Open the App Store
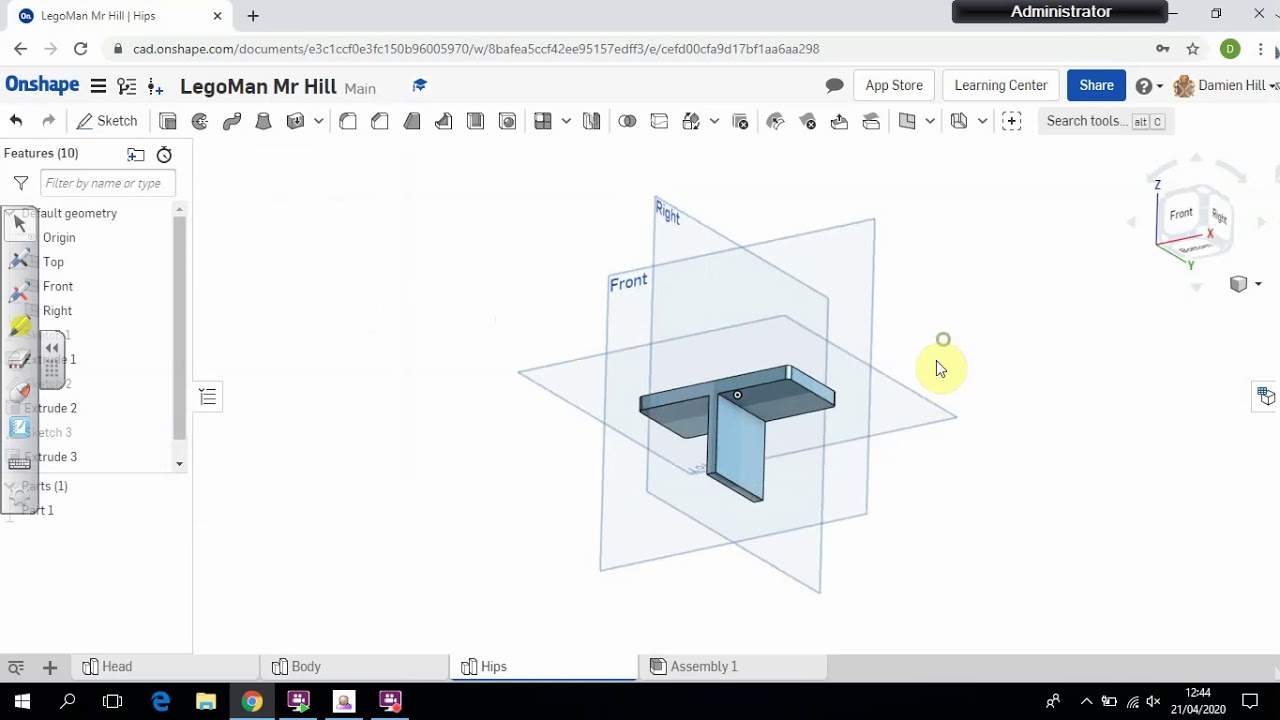Image resolution: width=1280 pixels, height=720 pixels. click(x=894, y=85)
